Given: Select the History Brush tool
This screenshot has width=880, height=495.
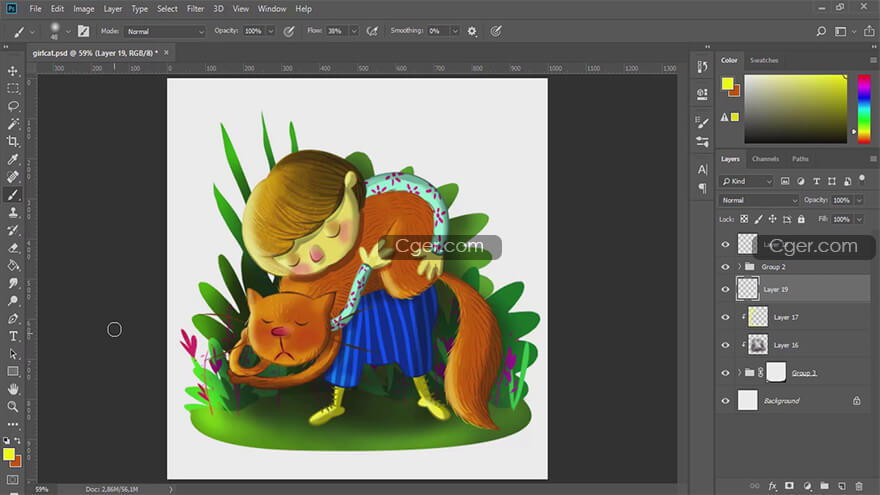Looking at the screenshot, I should (13, 230).
